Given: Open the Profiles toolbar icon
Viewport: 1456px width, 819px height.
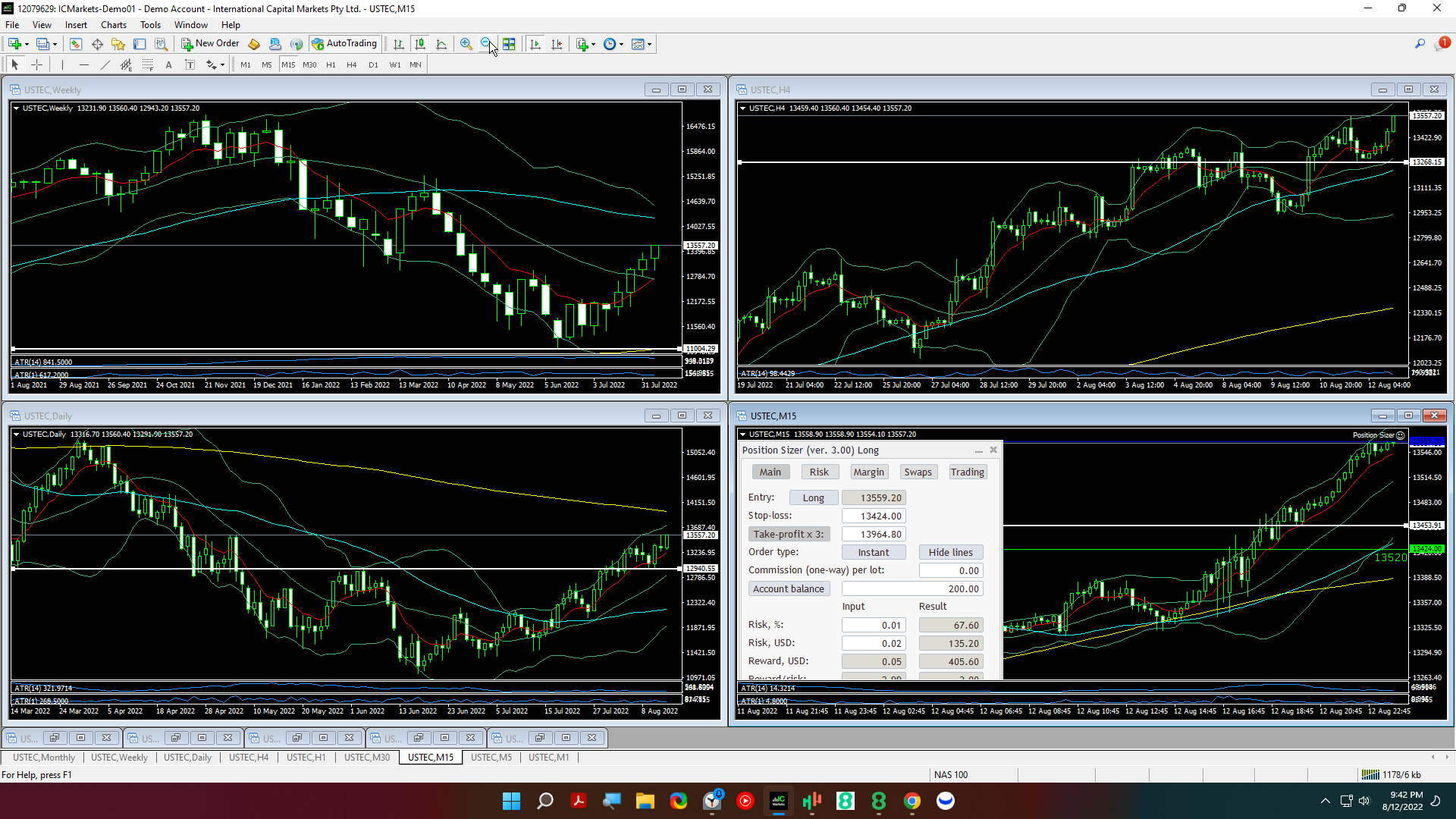Looking at the screenshot, I should click(x=43, y=44).
